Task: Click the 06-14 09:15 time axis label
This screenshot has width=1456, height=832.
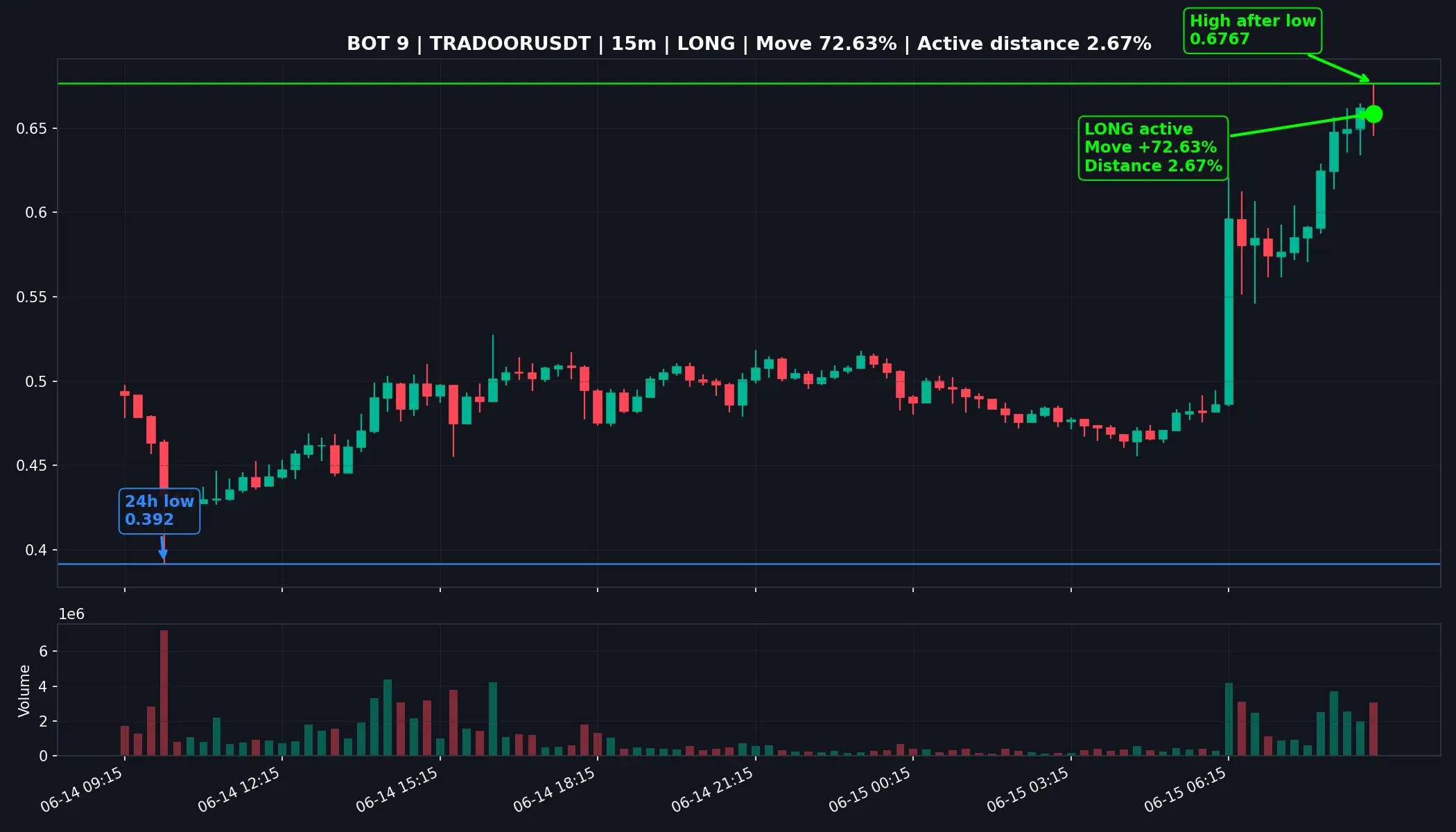Action: click(x=82, y=790)
